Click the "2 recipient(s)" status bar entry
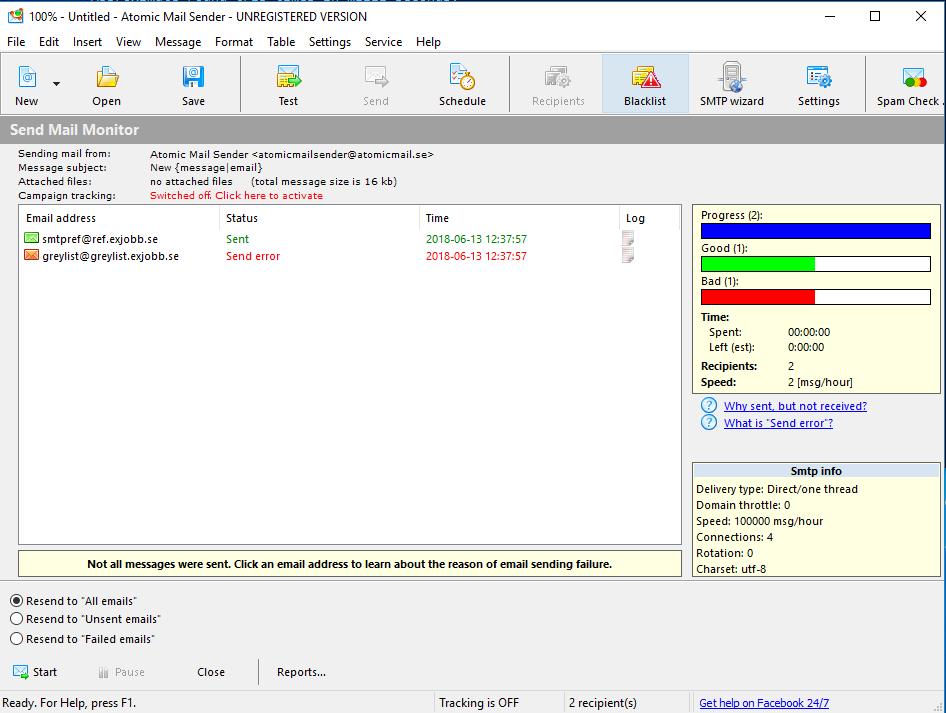Image resolution: width=946 pixels, height=713 pixels. 603,703
